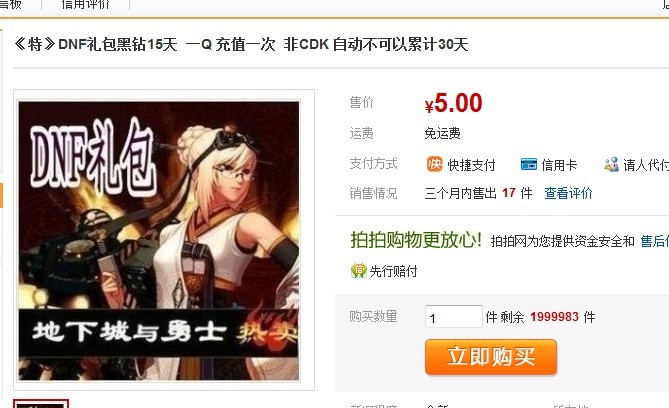669x408 pixels.
Task: Click the 快捷支付 orange icon
Action: [434, 164]
